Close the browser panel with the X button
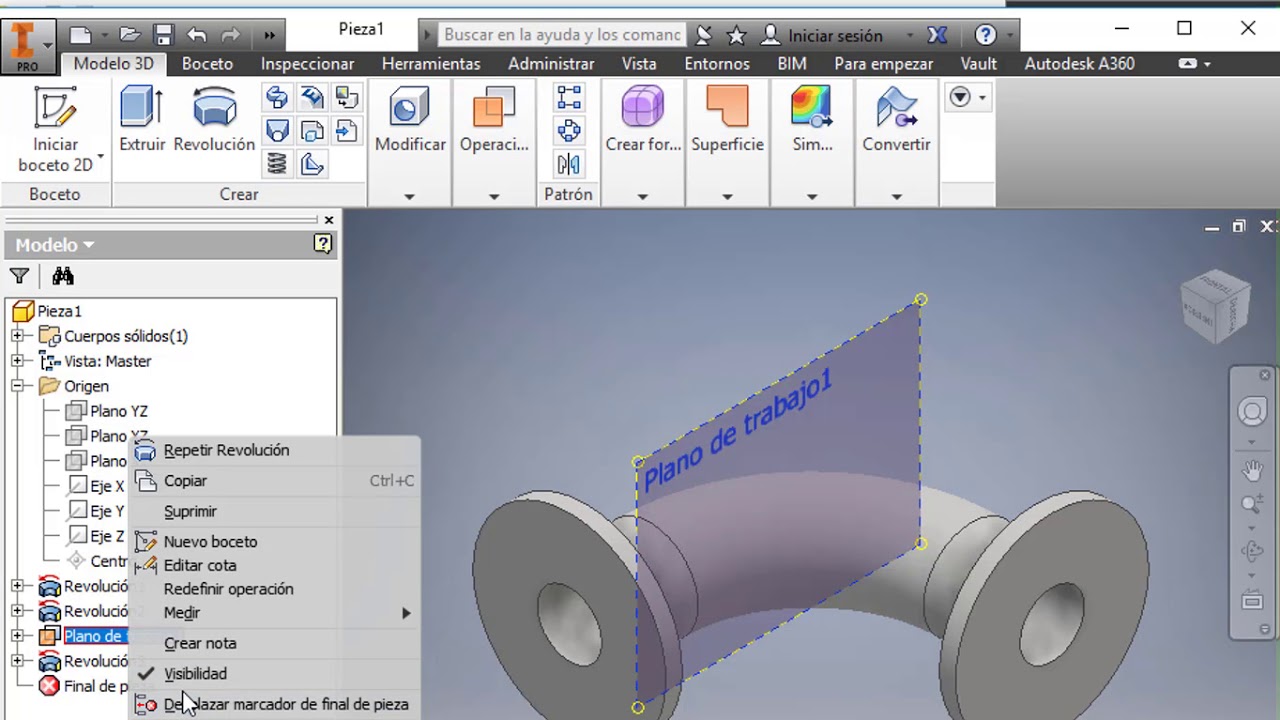 pos(328,220)
